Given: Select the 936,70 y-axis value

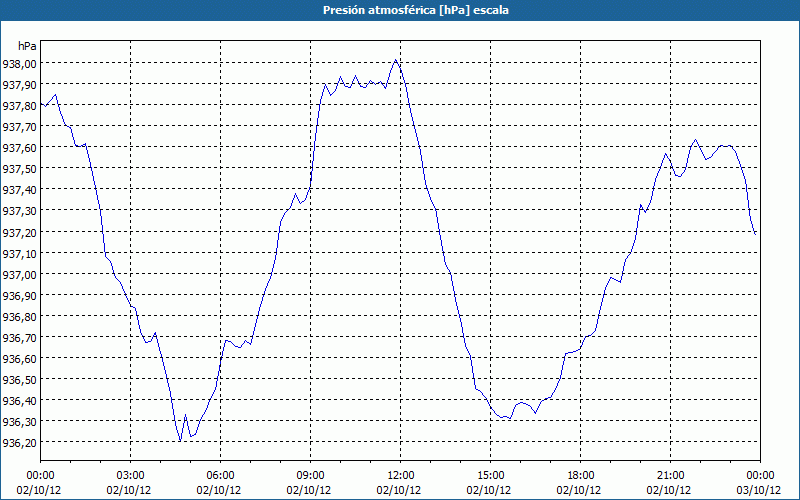Looking at the screenshot, I should point(19,337).
